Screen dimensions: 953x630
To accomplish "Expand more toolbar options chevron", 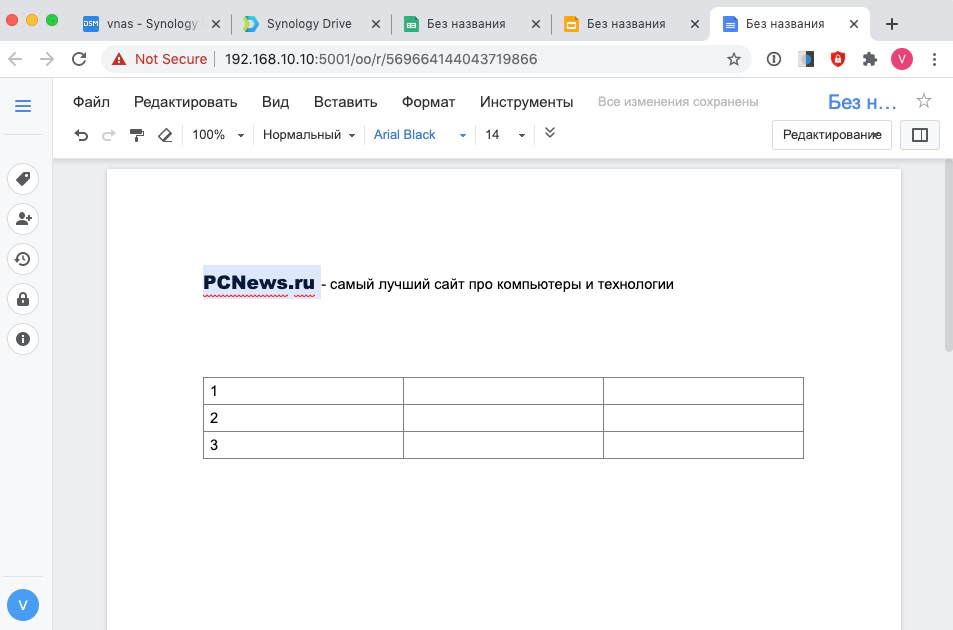I will pyautogui.click(x=549, y=133).
